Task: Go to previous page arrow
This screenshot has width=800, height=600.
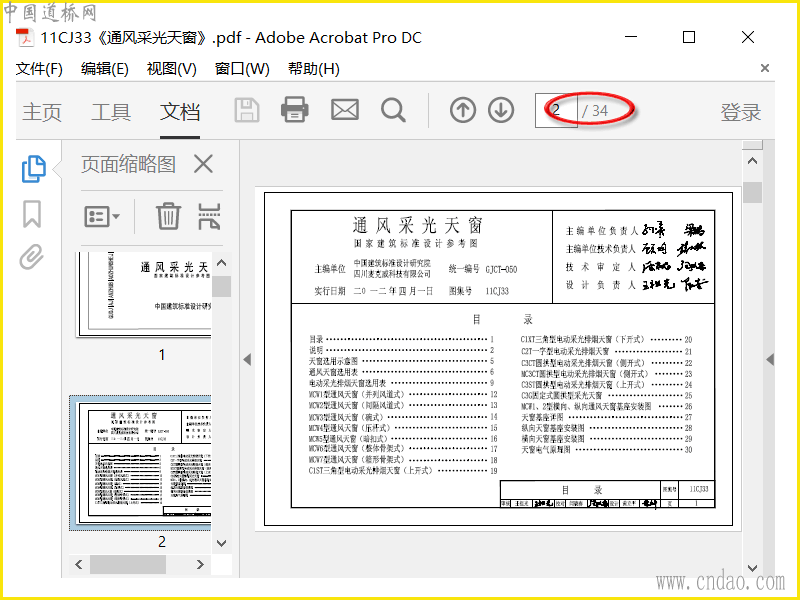Action: pos(463,110)
